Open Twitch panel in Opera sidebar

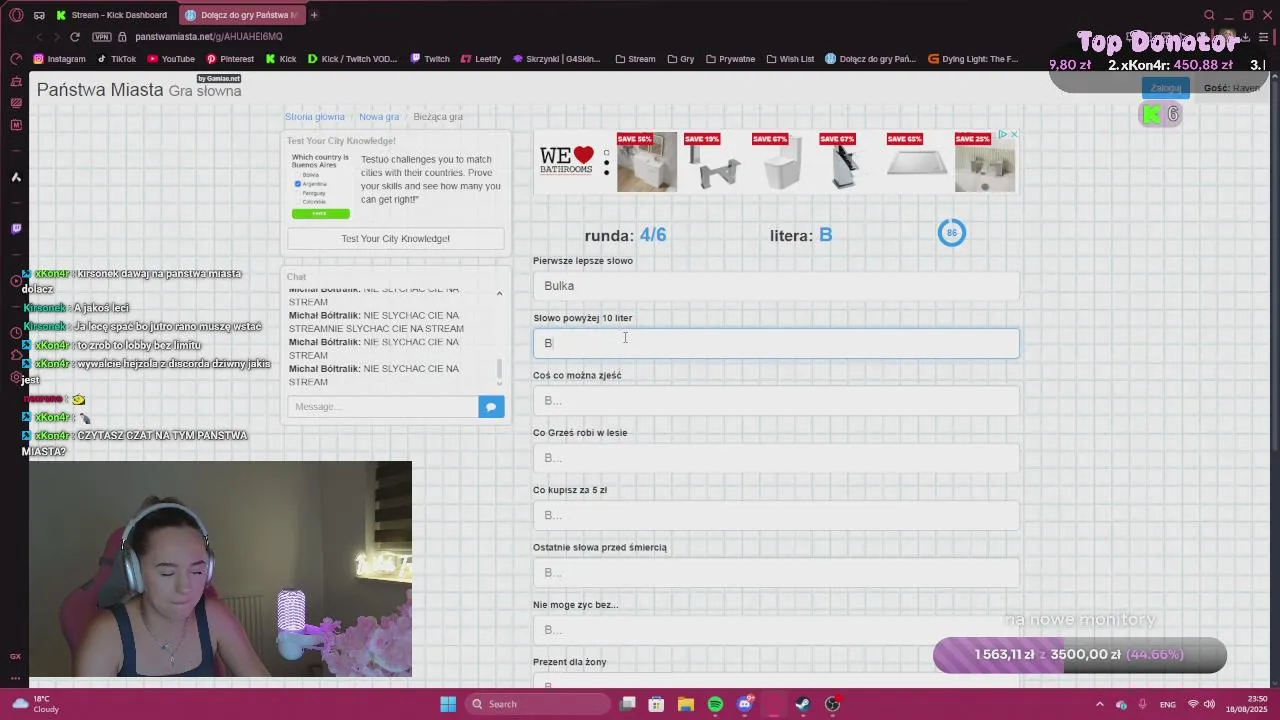(x=16, y=229)
